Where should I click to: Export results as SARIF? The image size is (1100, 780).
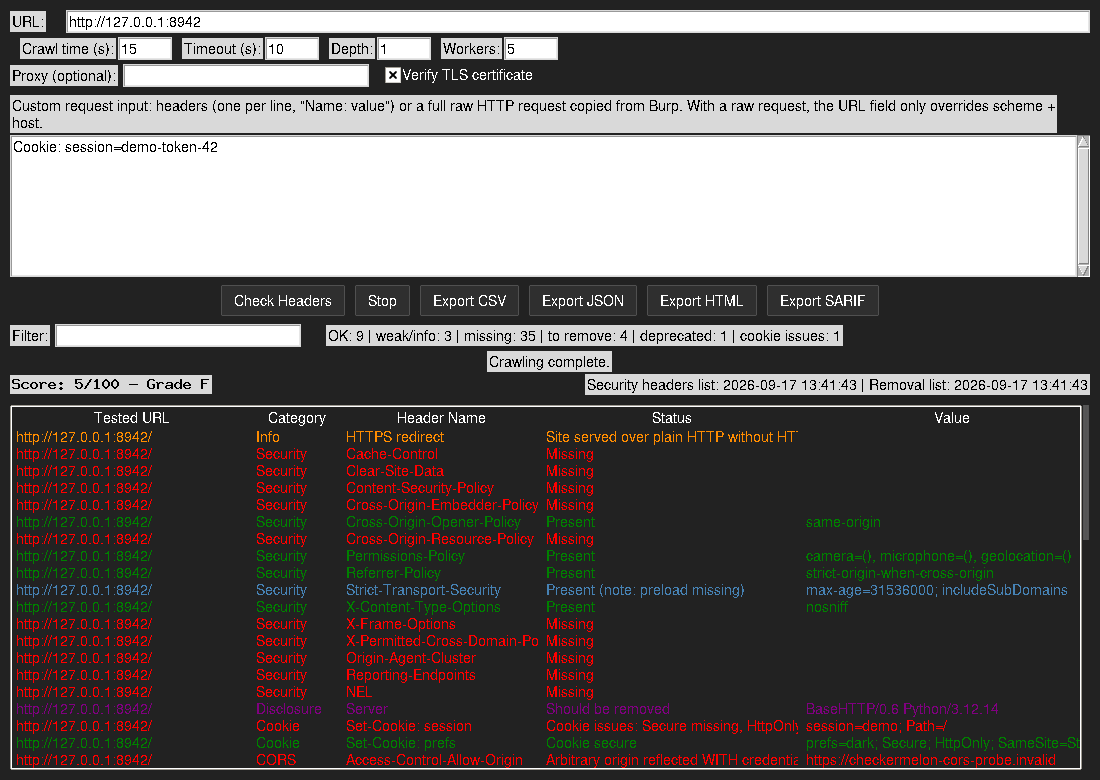823,301
